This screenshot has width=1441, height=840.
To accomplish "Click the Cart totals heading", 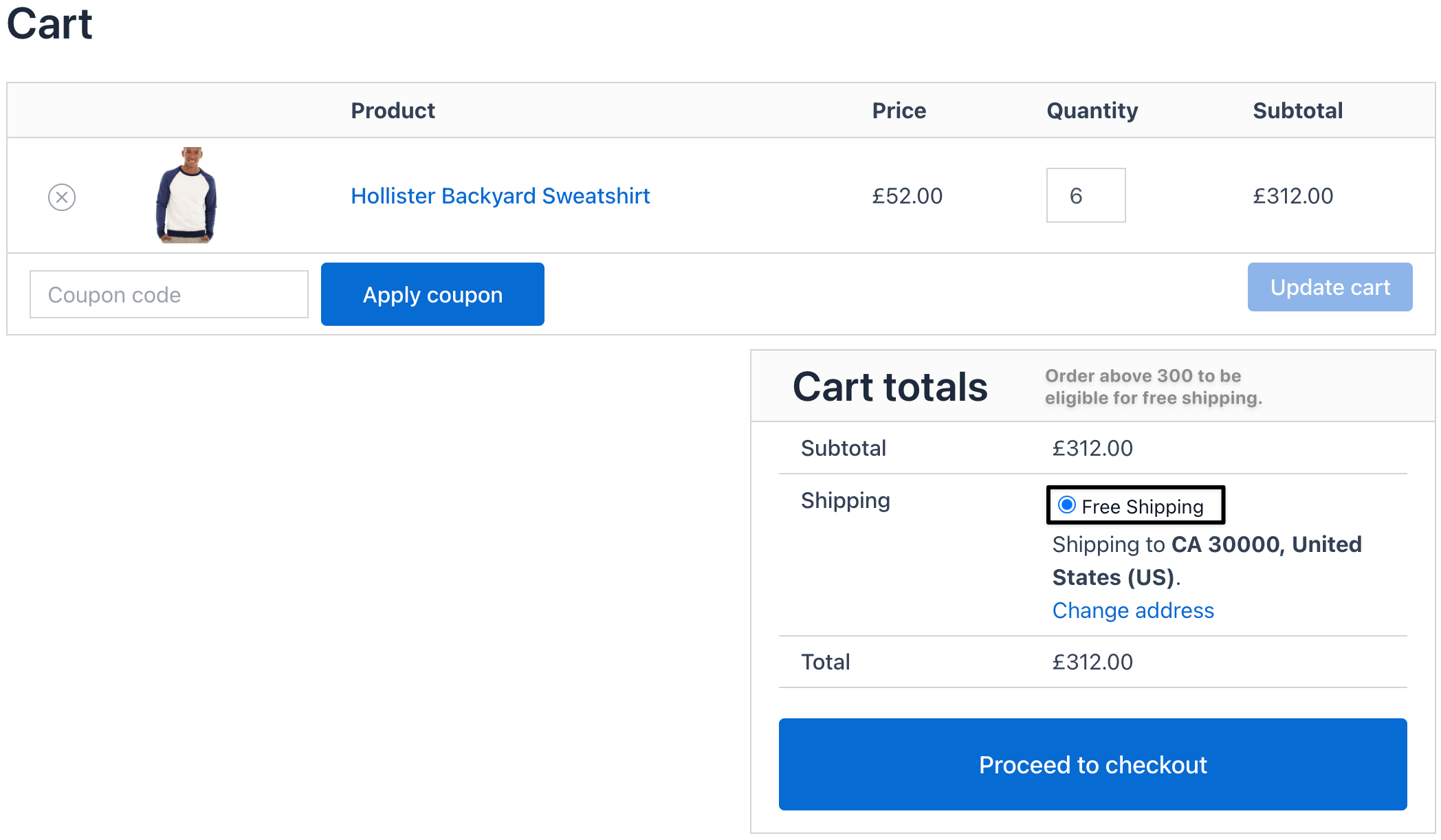I will [x=890, y=387].
